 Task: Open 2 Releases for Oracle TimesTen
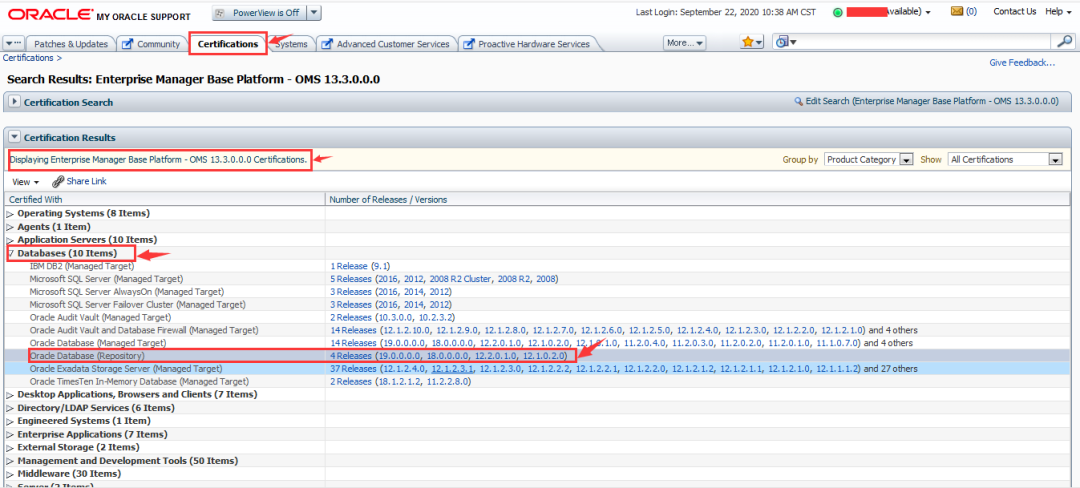click(x=350, y=381)
